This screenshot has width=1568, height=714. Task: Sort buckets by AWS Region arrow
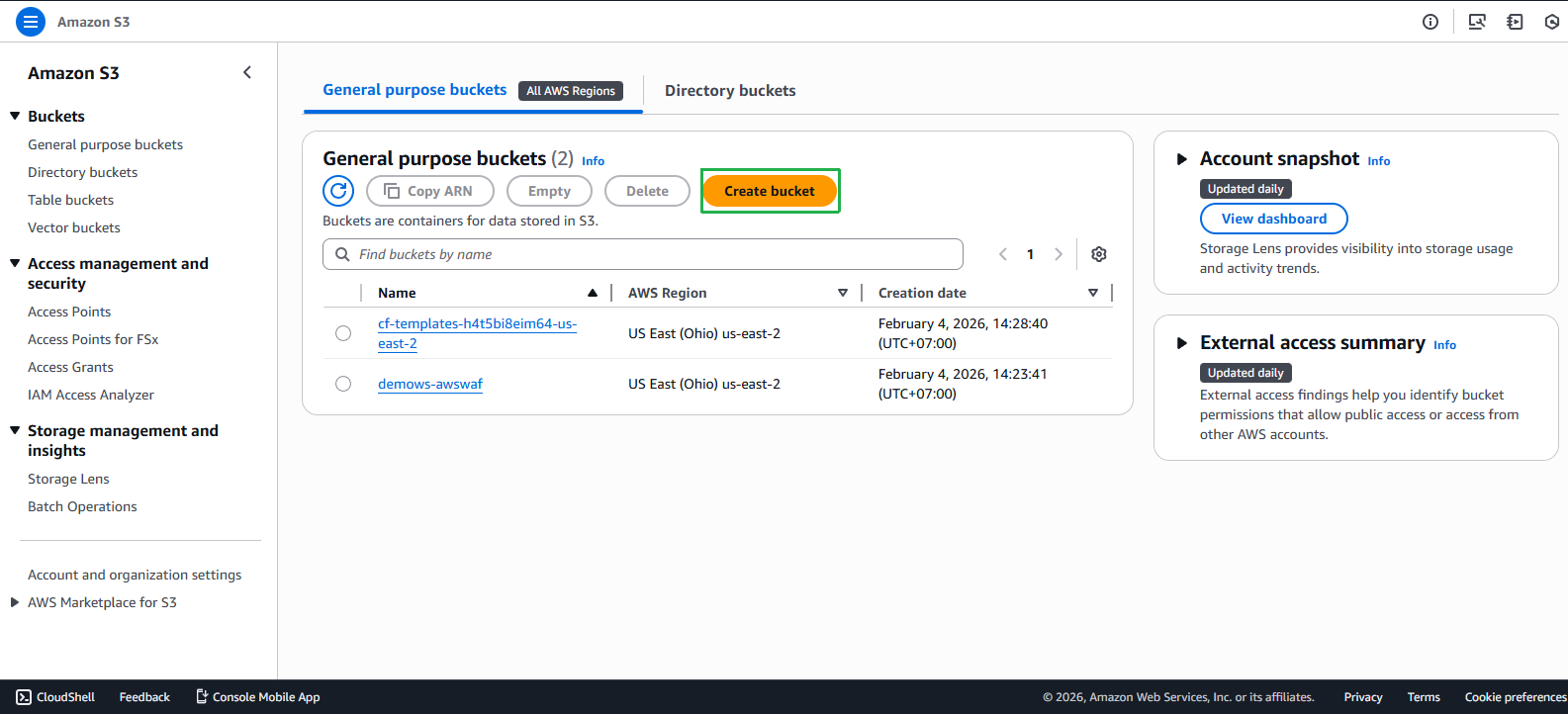(x=843, y=293)
